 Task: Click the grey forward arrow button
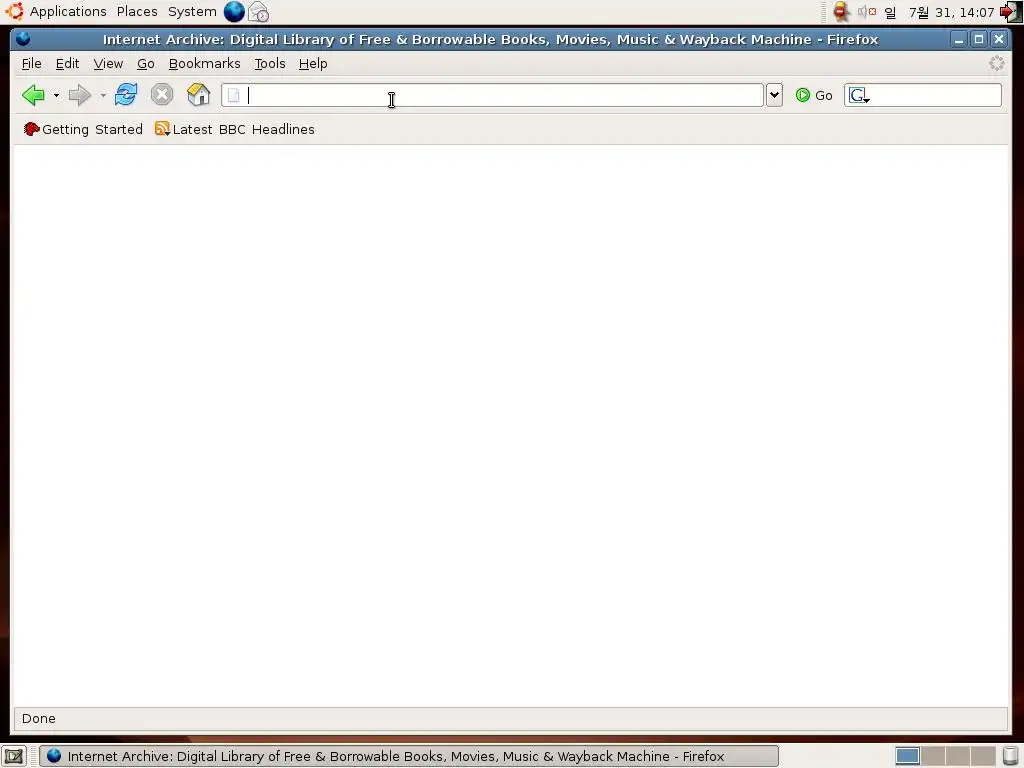point(80,95)
